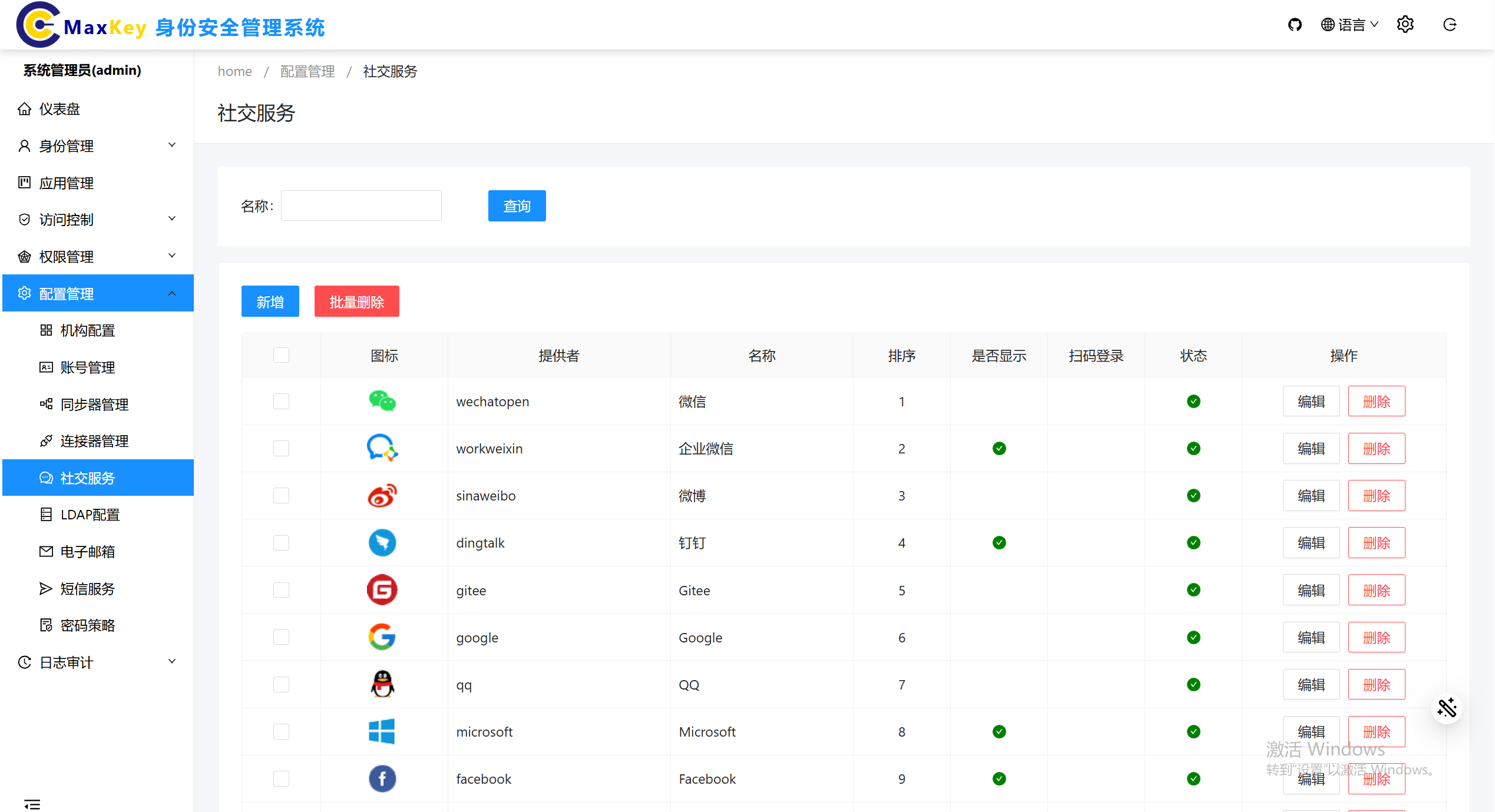Screen dimensions: 1495x812
Task: Click the logout icon at top right
Action: click(x=1450, y=25)
